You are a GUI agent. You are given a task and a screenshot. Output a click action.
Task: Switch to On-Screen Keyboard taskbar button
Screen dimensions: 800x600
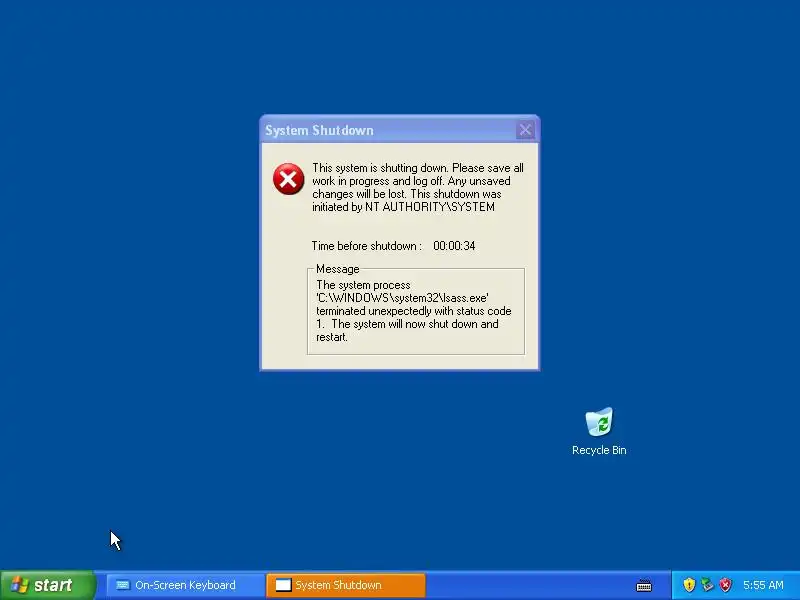(185, 585)
